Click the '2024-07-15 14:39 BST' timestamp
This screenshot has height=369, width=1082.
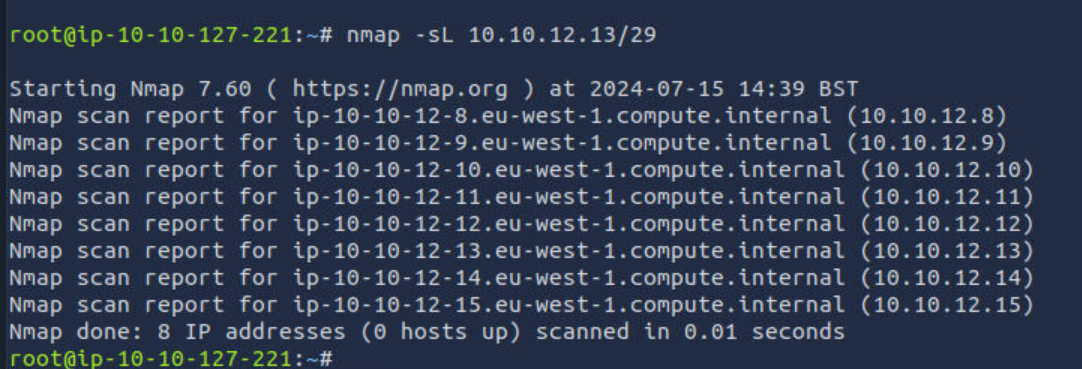(x=722, y=90)
